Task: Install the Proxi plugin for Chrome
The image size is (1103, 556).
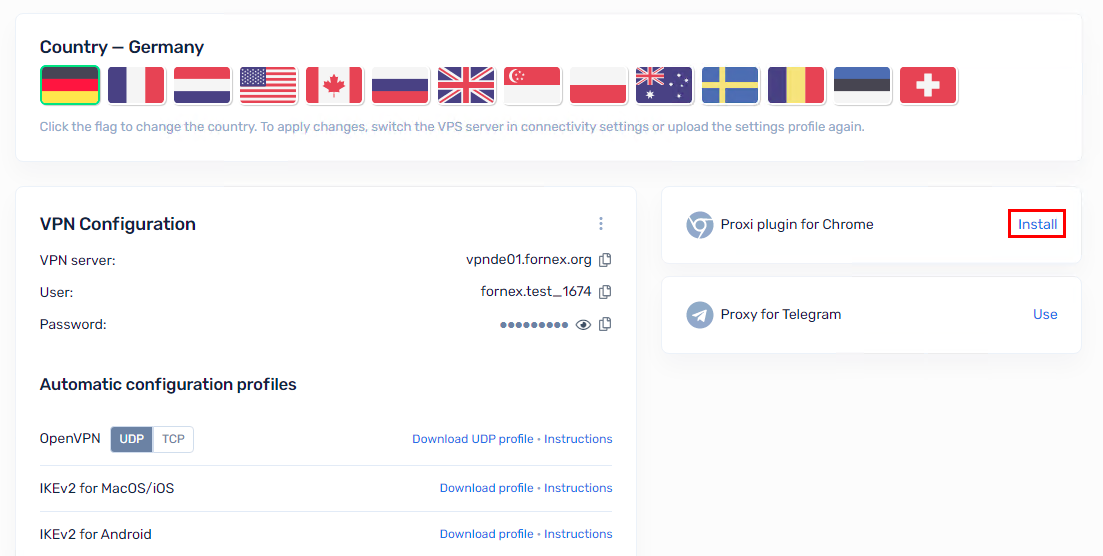Action: [1038, 224]
